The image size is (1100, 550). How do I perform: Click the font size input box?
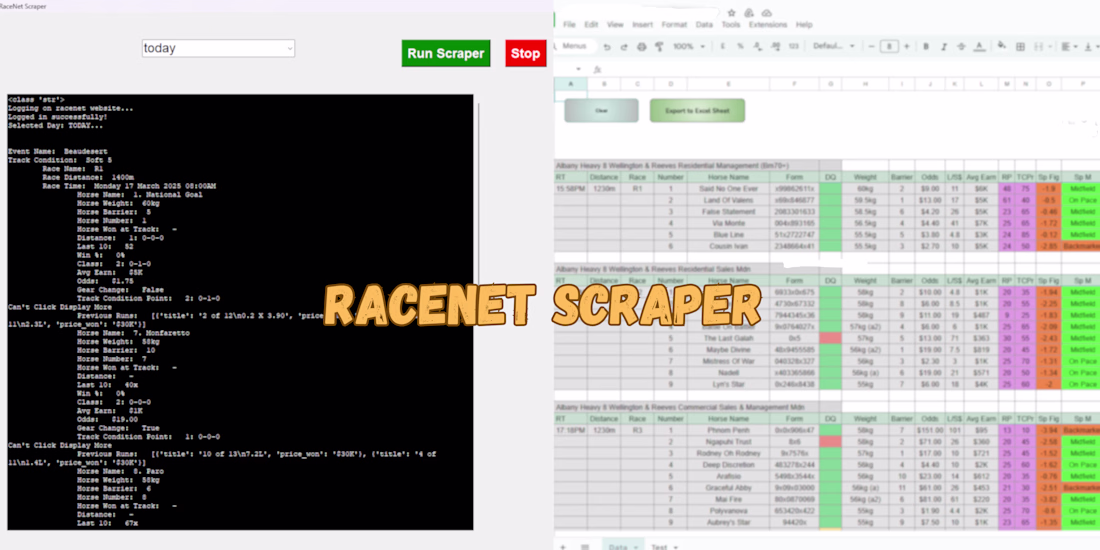[x=889, y=46]
